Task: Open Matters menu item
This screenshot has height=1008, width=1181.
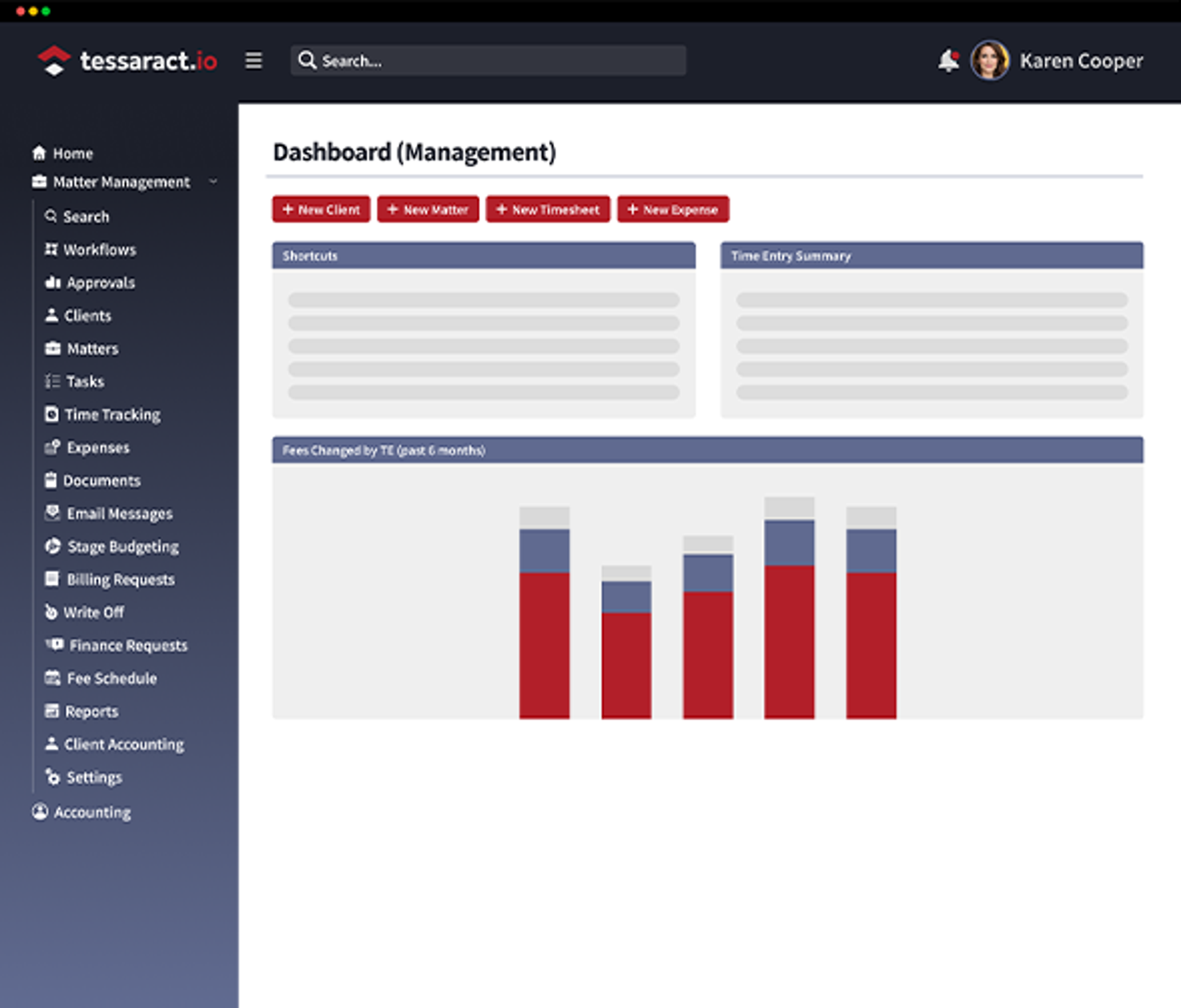Action: [93, 349]
